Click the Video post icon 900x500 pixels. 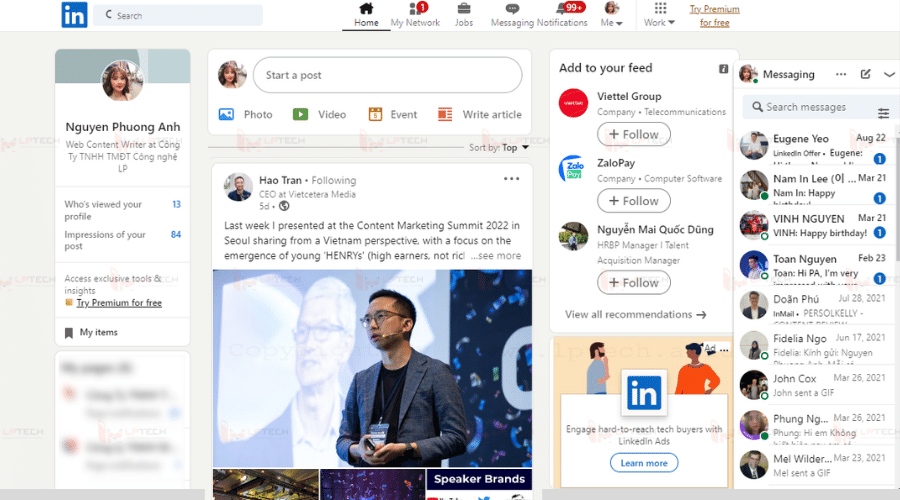[x=300, y=114]
